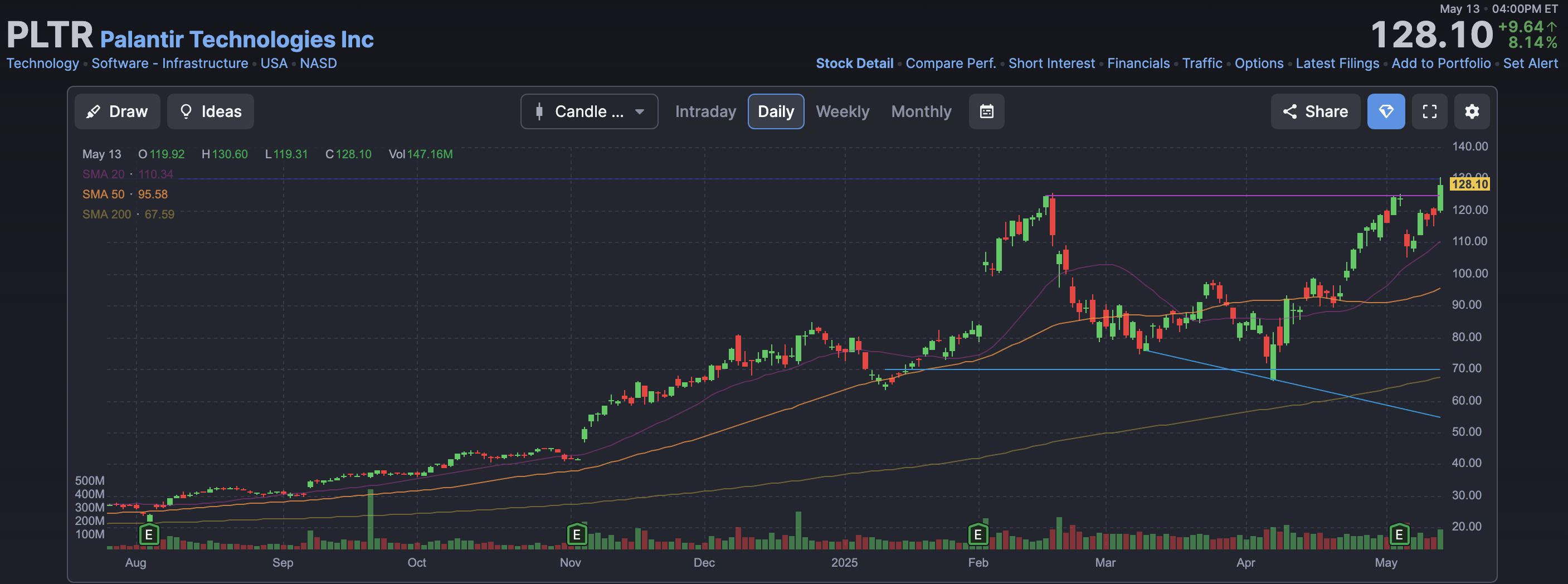
Task: Click the blue diamond premium icon
Action: (x=1386, y=111)
